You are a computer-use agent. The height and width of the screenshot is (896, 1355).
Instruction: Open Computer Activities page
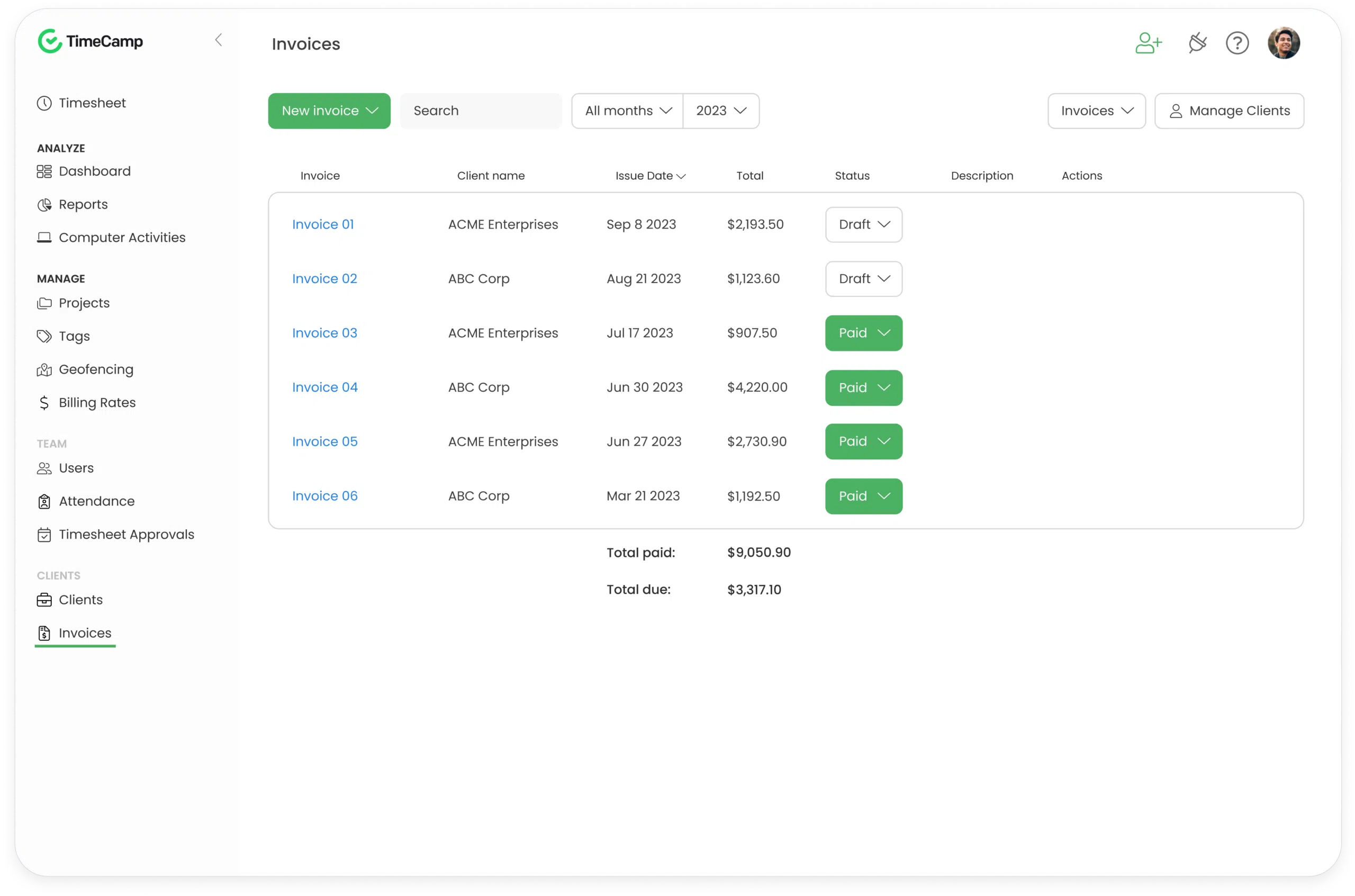(x=111, y=238)
